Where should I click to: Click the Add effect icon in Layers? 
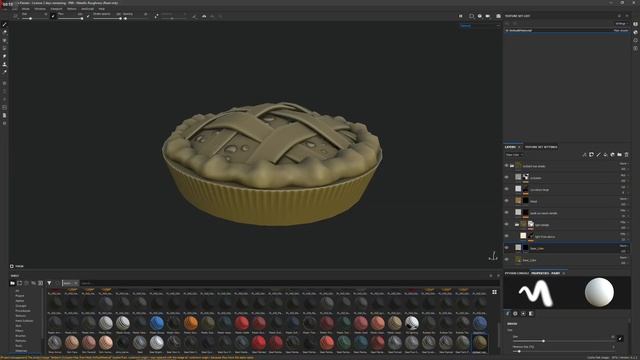tap(584, 155)
